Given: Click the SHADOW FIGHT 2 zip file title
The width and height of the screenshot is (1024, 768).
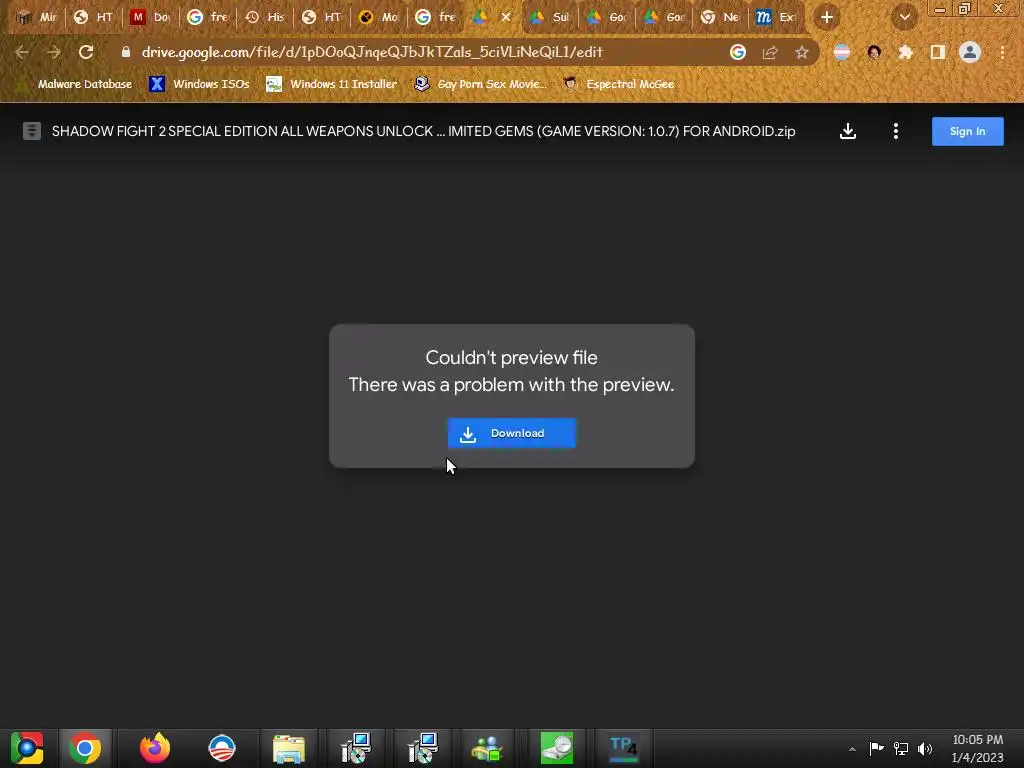Looking at the screenshot, I should 423,131.
